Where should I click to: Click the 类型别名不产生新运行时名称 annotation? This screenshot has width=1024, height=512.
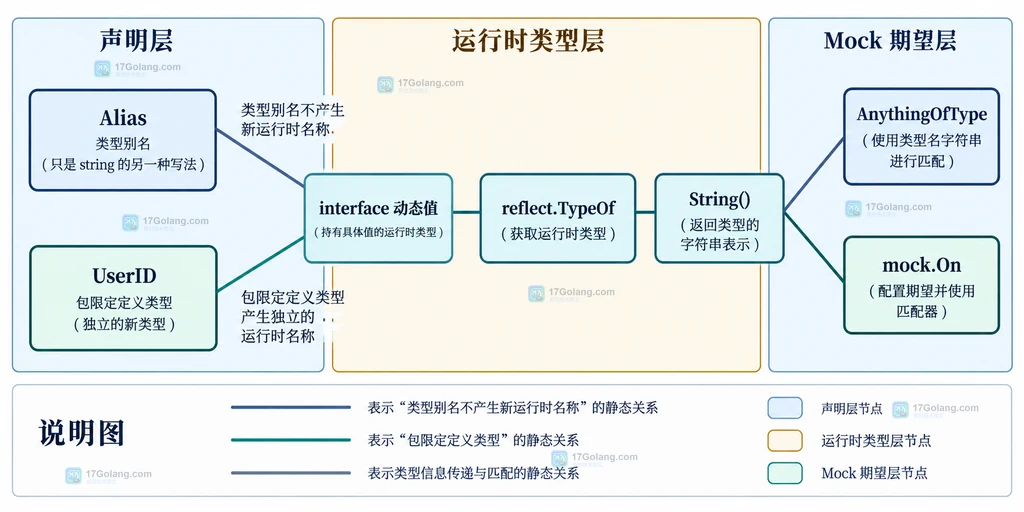tap(293, 120)
